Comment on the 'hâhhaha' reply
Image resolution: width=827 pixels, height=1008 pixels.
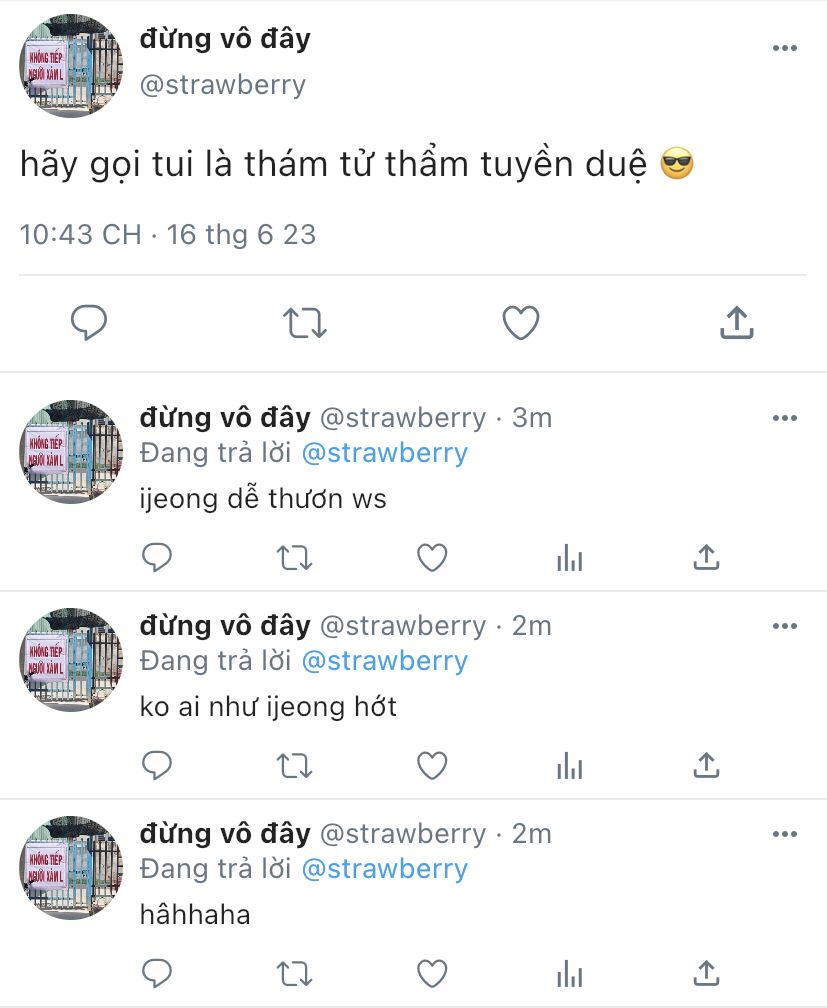pos(157,973)
